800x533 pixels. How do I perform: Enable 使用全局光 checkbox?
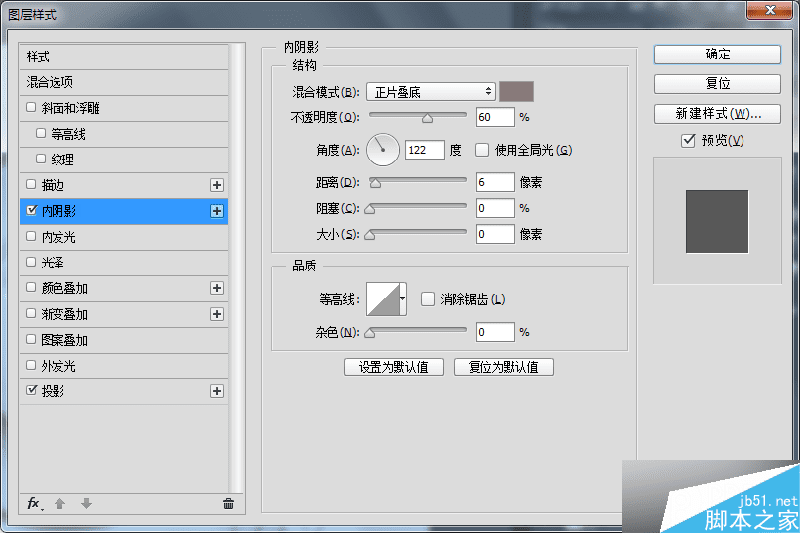pos(482,150)
